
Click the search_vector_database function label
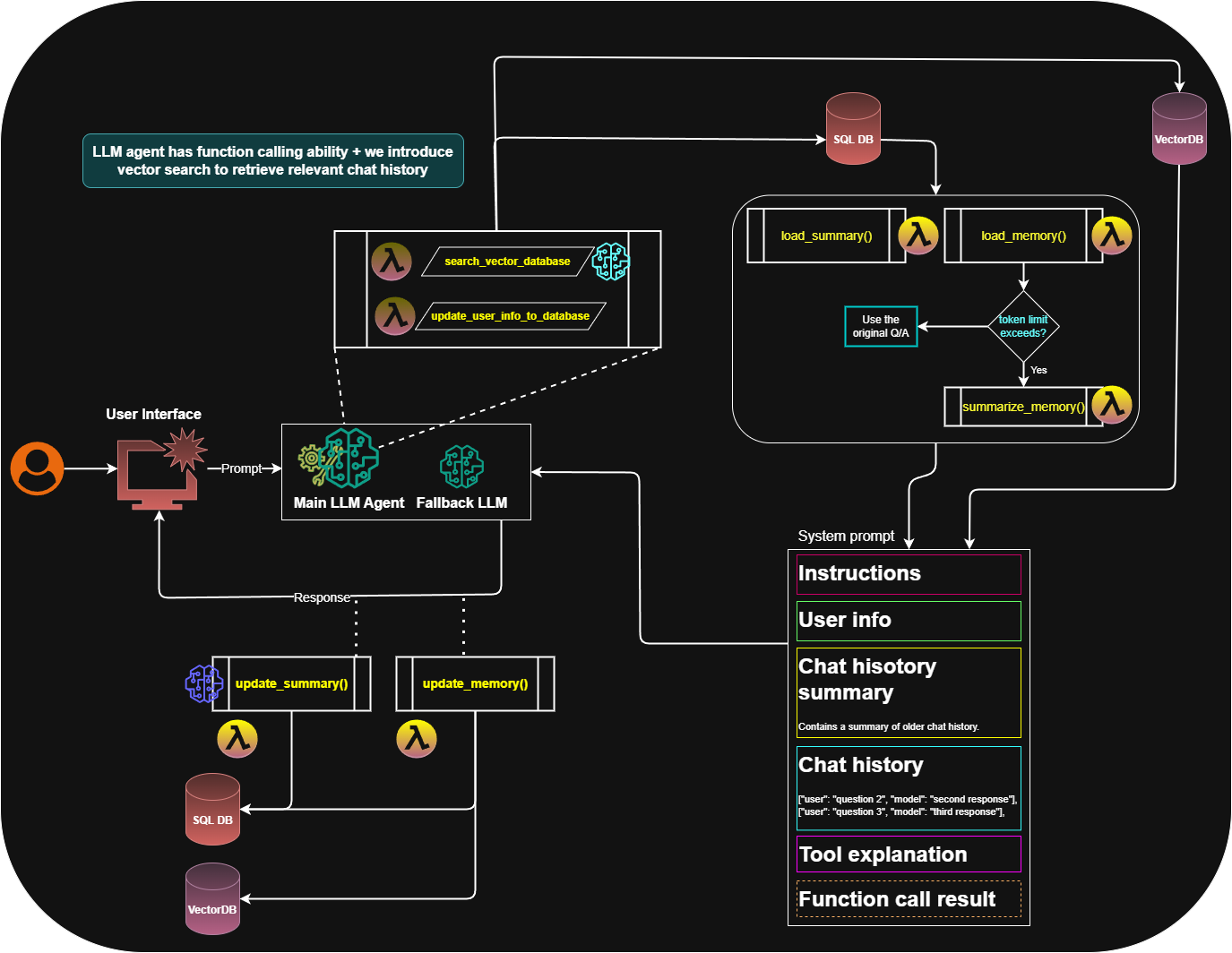tap(506, 262)
